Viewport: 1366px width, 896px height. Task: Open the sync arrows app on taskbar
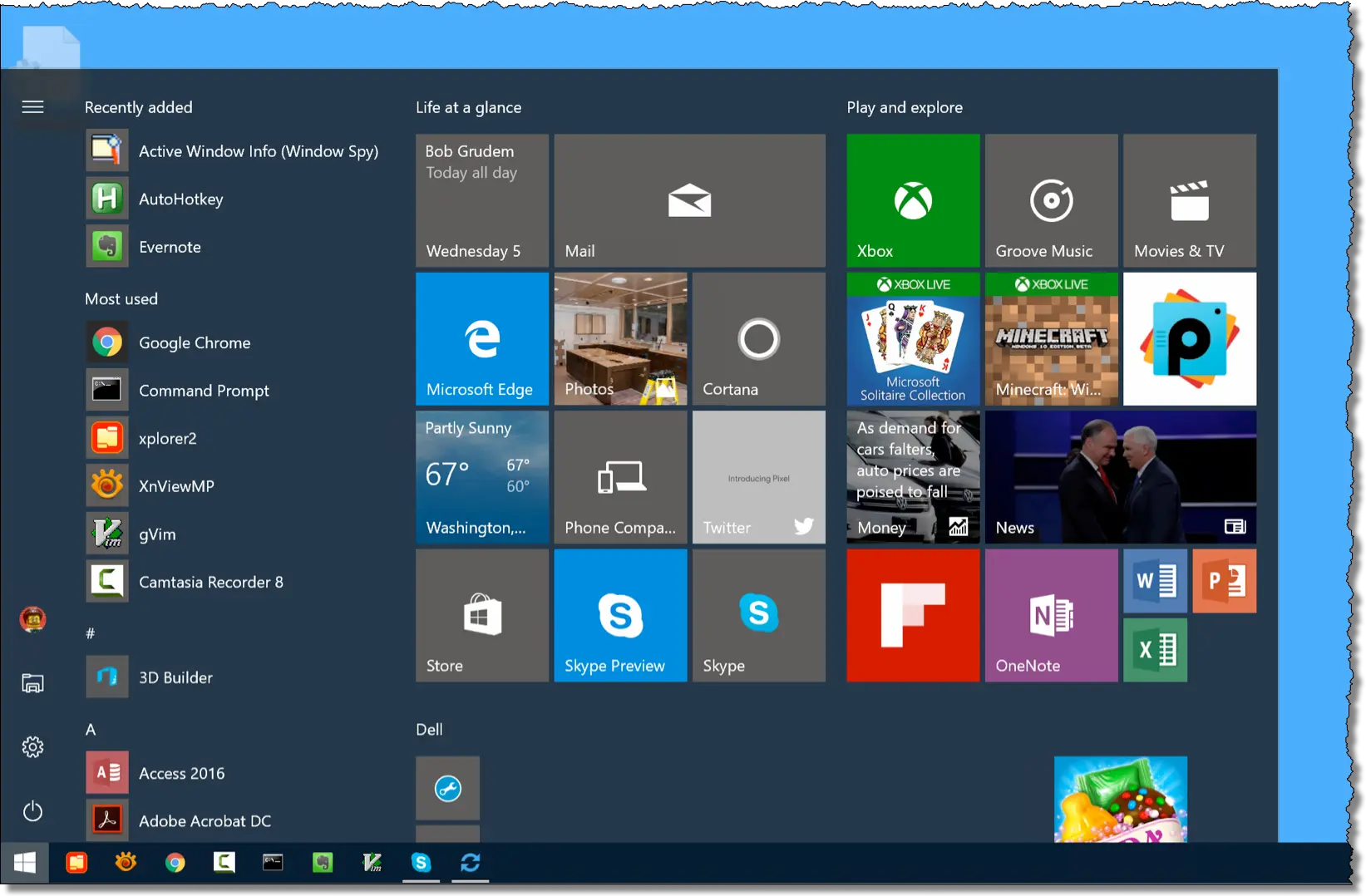point(471,863)
